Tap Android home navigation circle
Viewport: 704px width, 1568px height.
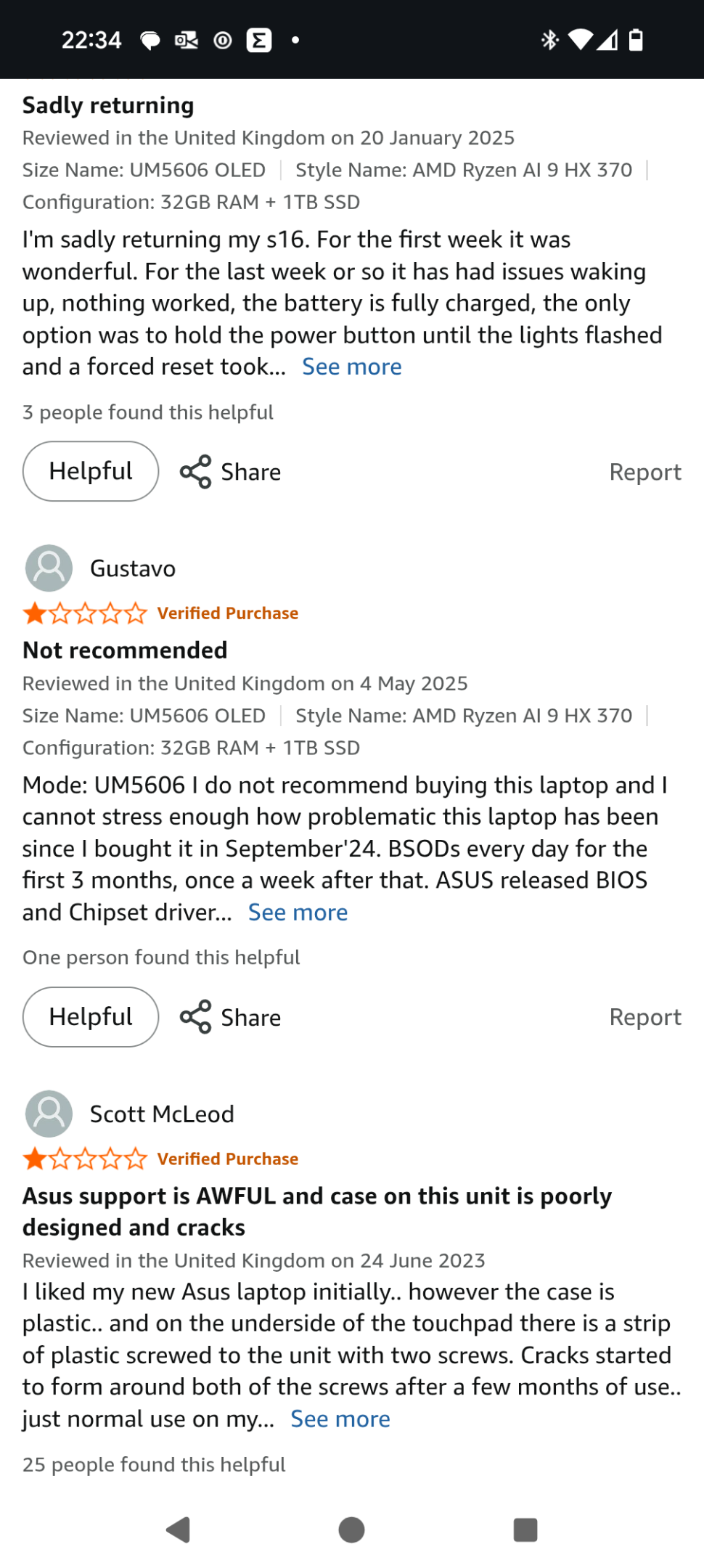[x=351, y=1530]
